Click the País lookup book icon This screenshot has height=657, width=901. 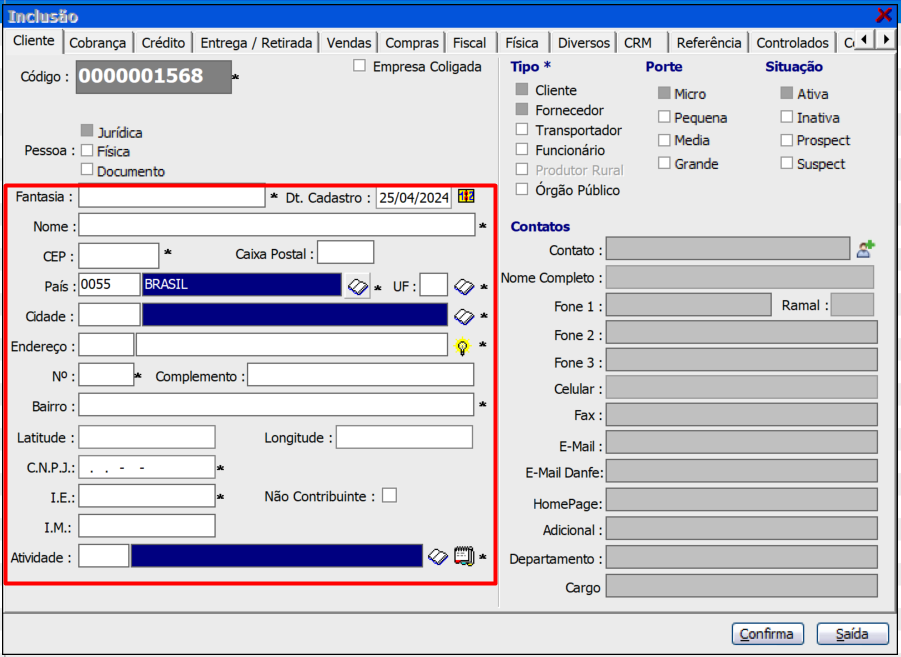(357, 286)
